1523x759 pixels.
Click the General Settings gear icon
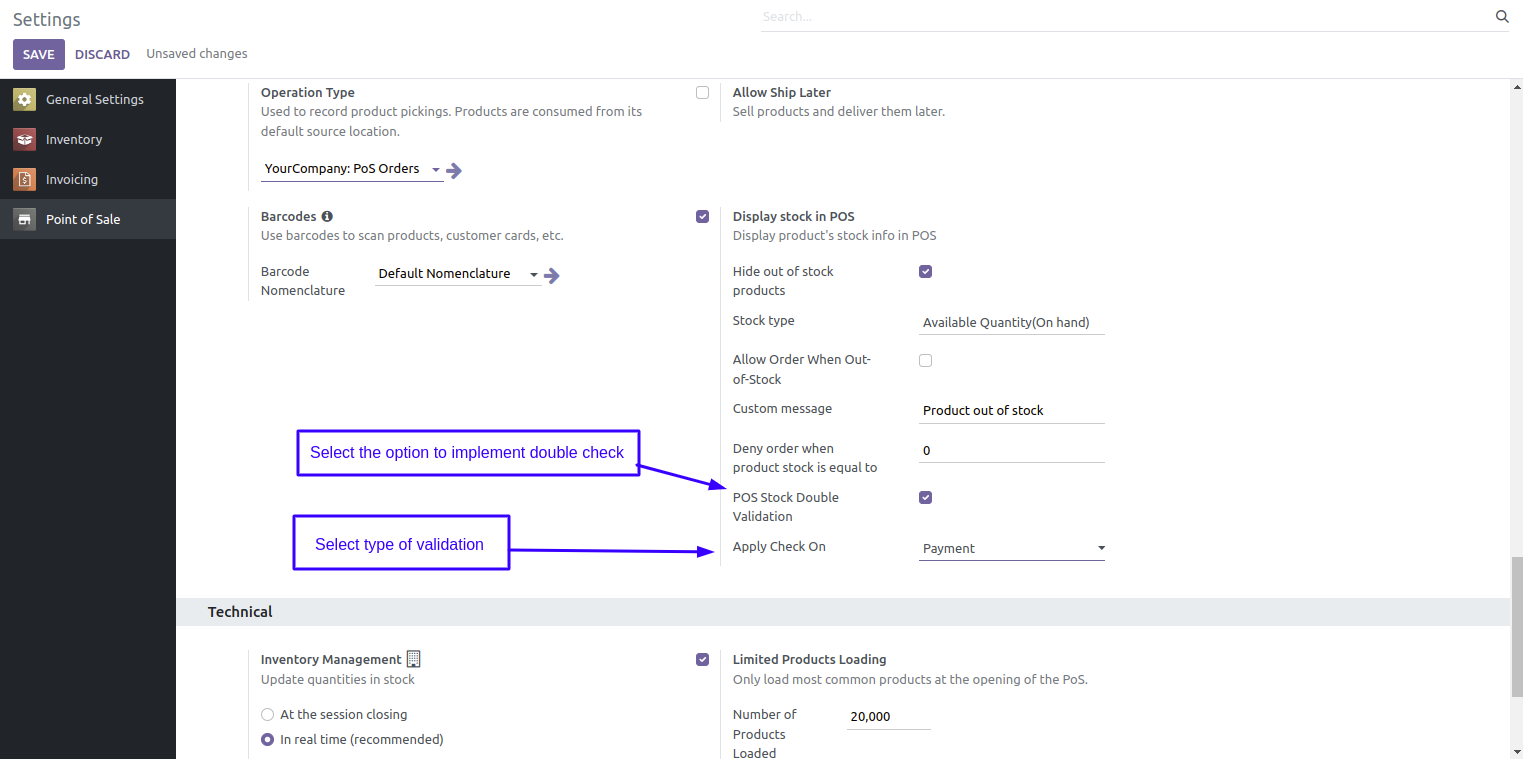point(24,99)
